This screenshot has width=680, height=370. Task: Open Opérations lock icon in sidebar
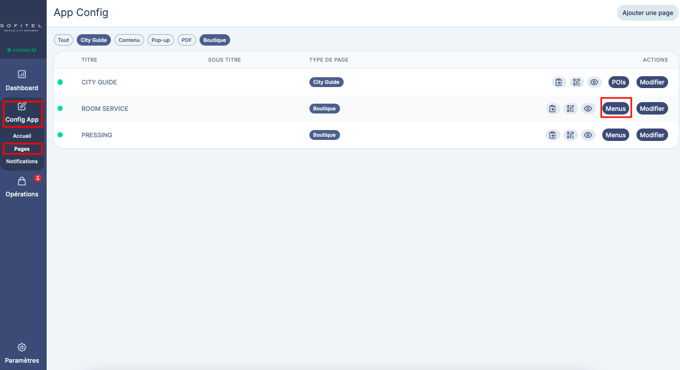[22, 181]
